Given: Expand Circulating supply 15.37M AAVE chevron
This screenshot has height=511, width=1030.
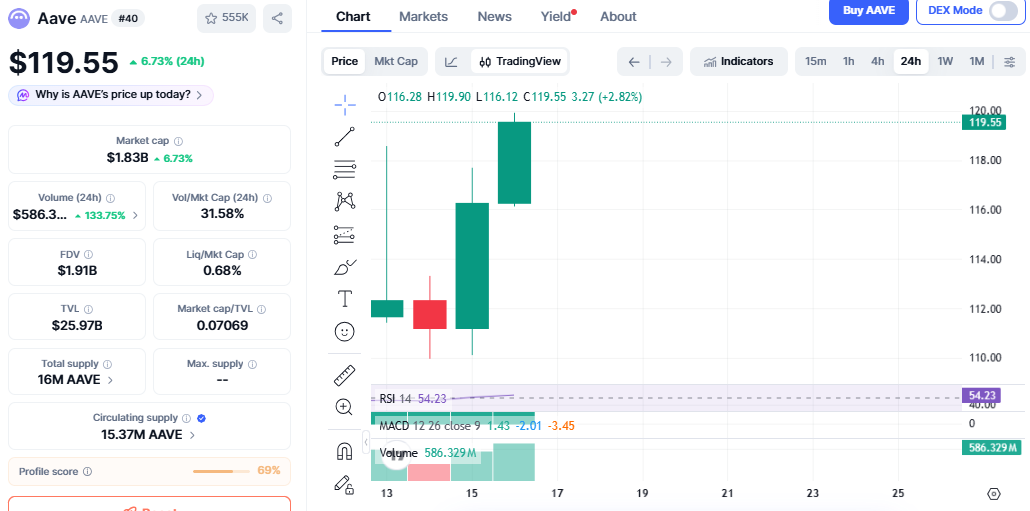Looking at the screenshot, I should pyautogui.click(x=192, y=435).
